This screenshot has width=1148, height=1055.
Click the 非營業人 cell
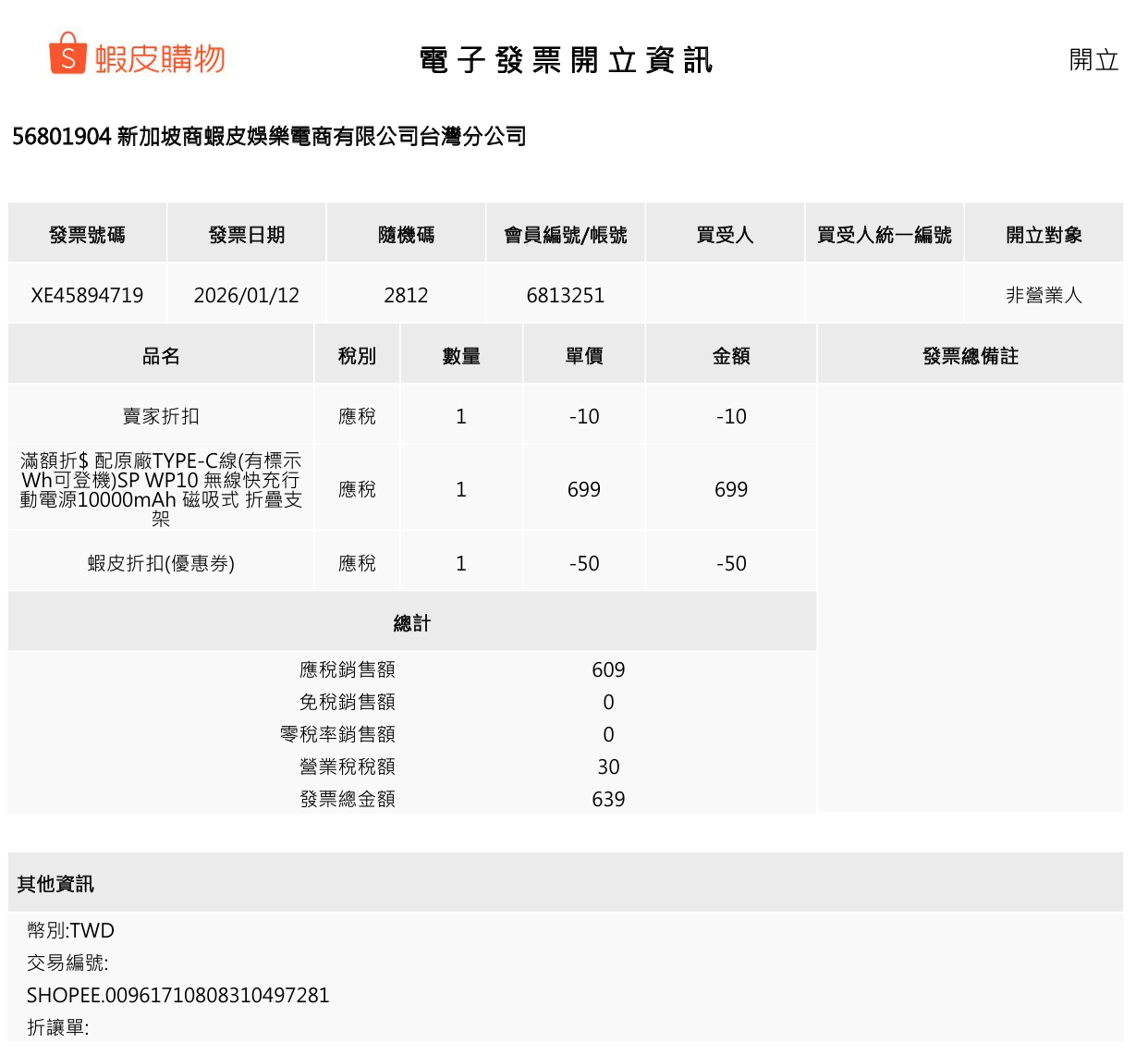[x=1044, y=295]
